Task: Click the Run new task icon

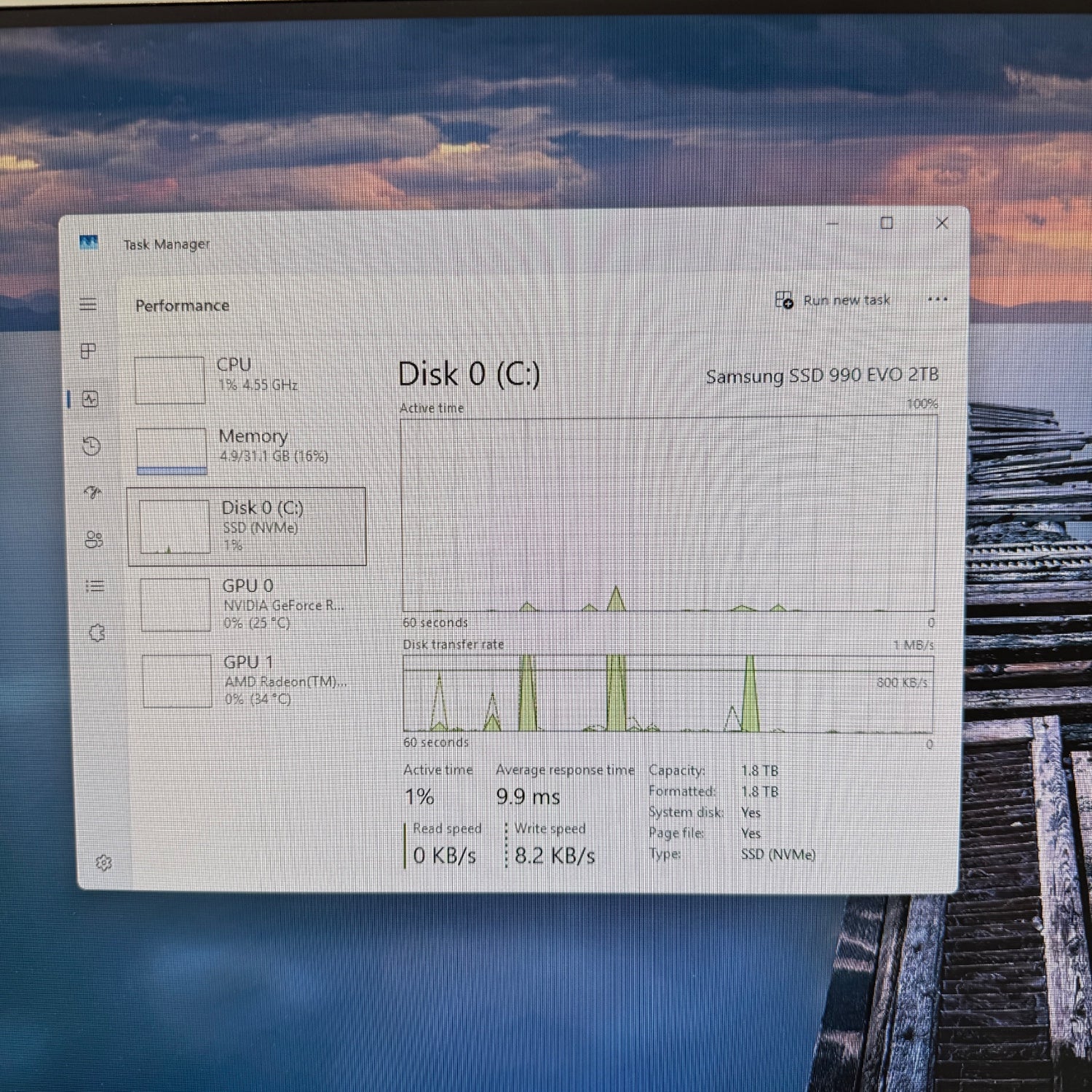Action: coord(784,300)
